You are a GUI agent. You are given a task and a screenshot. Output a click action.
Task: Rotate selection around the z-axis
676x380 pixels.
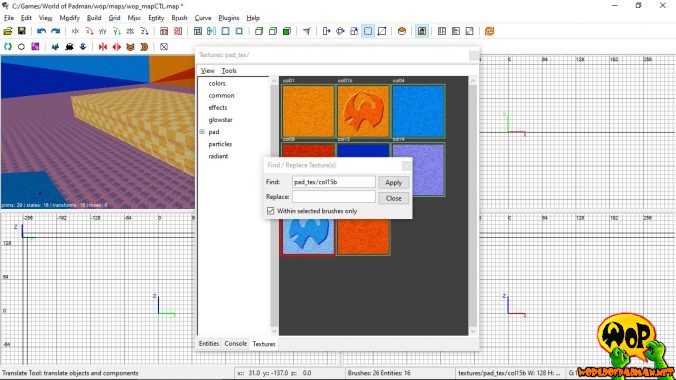click(144, 31)
